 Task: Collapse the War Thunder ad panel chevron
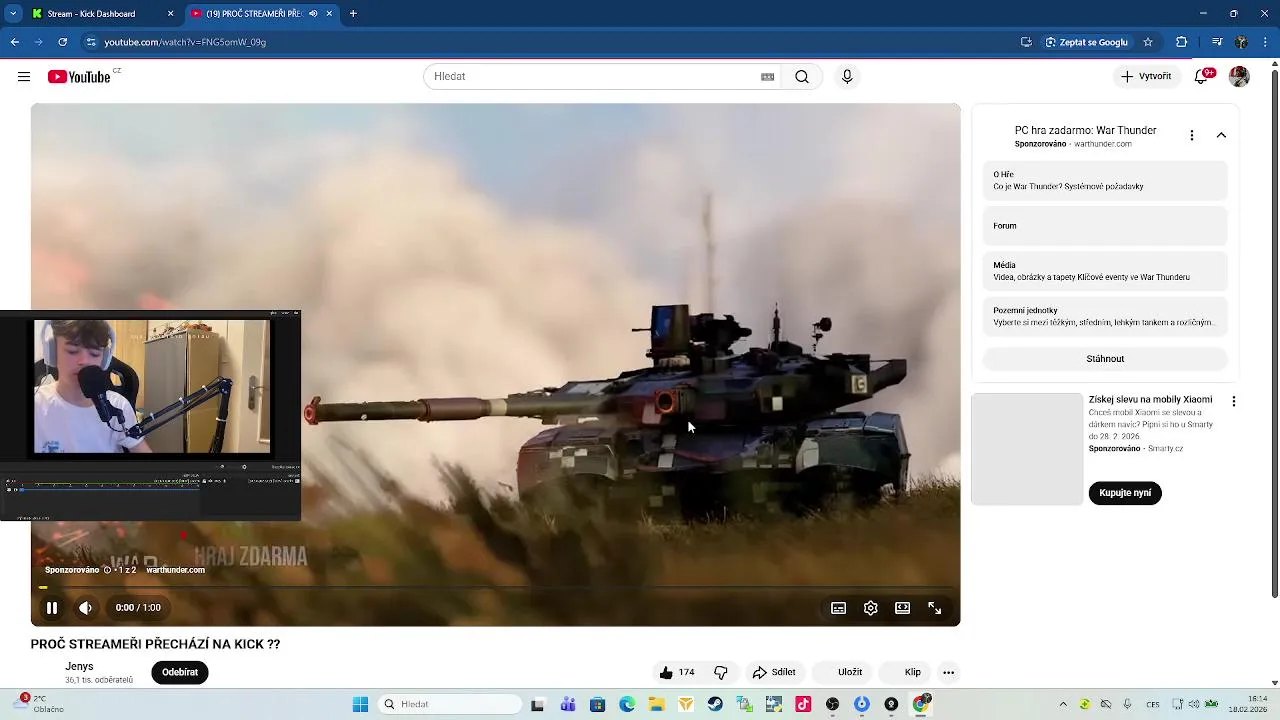click(1221, 135)
